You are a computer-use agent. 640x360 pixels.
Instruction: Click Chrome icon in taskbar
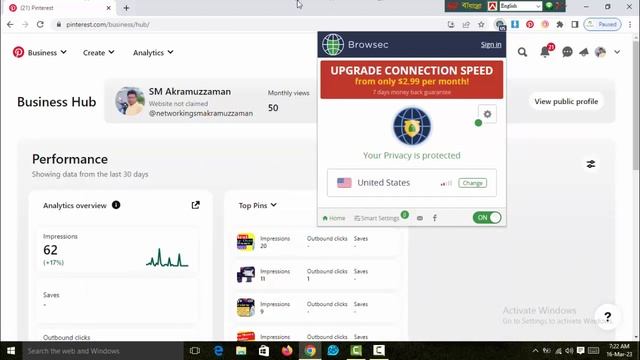coord(310,351)
